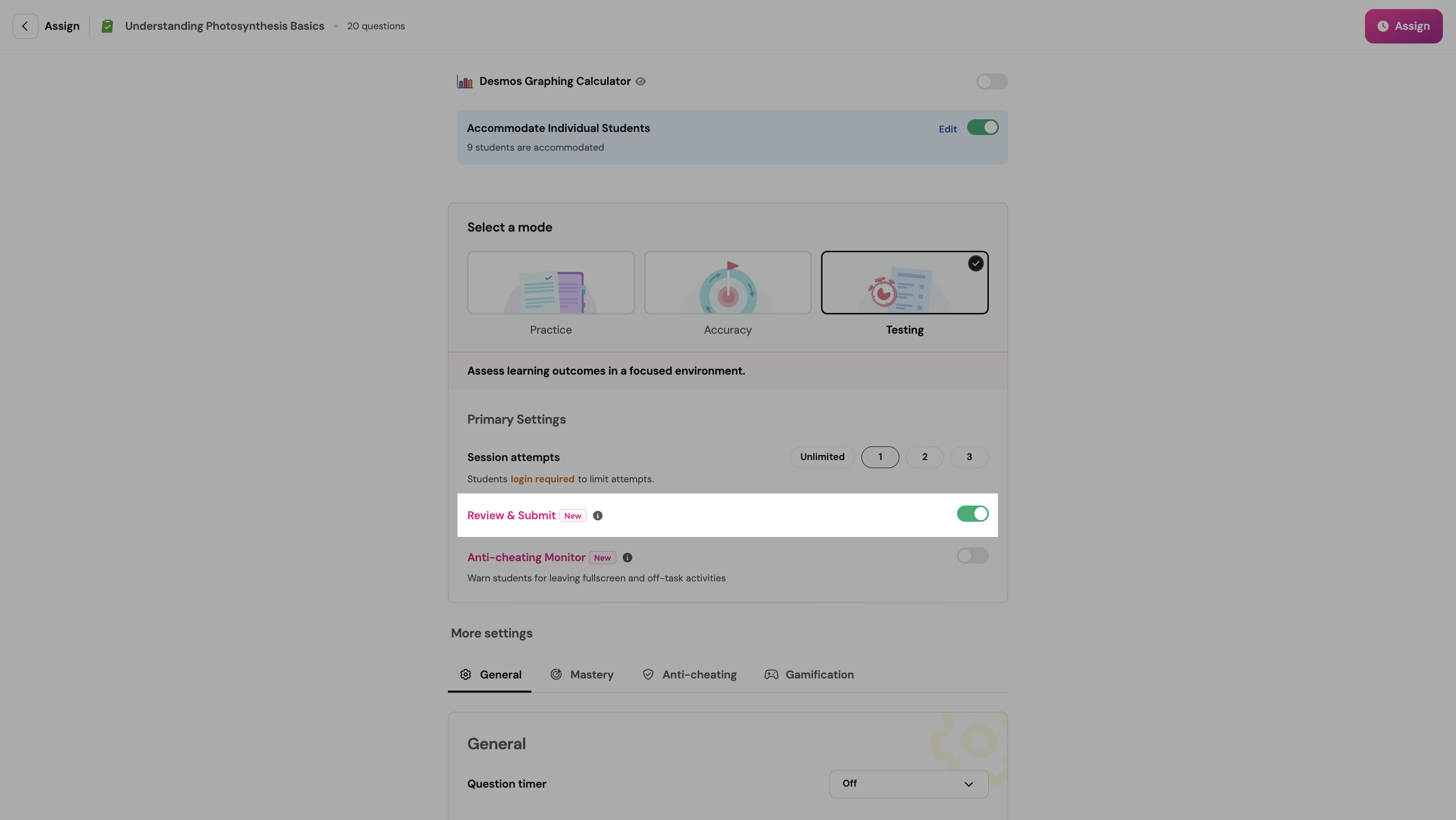
Task: Switch to the Mastery tab
Action: click(x=582, y=674)
